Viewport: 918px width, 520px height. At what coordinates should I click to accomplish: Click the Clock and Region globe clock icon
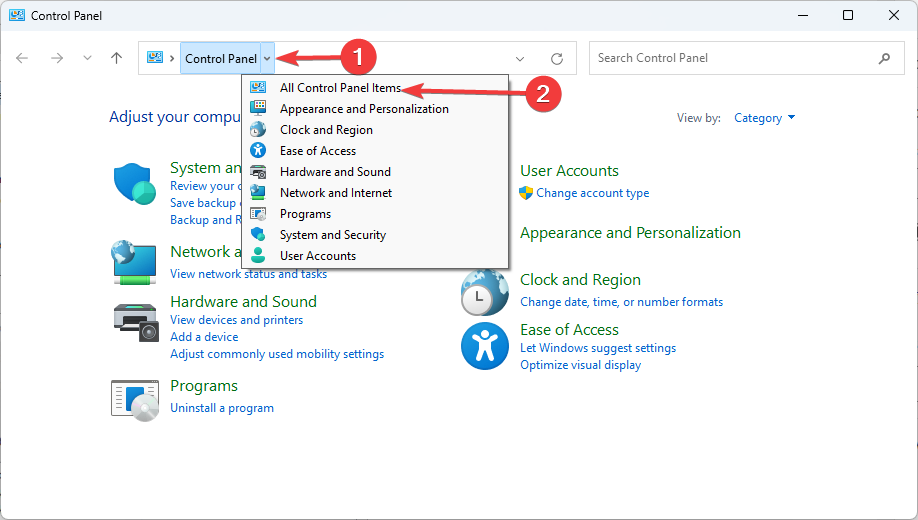coord(484,292)
